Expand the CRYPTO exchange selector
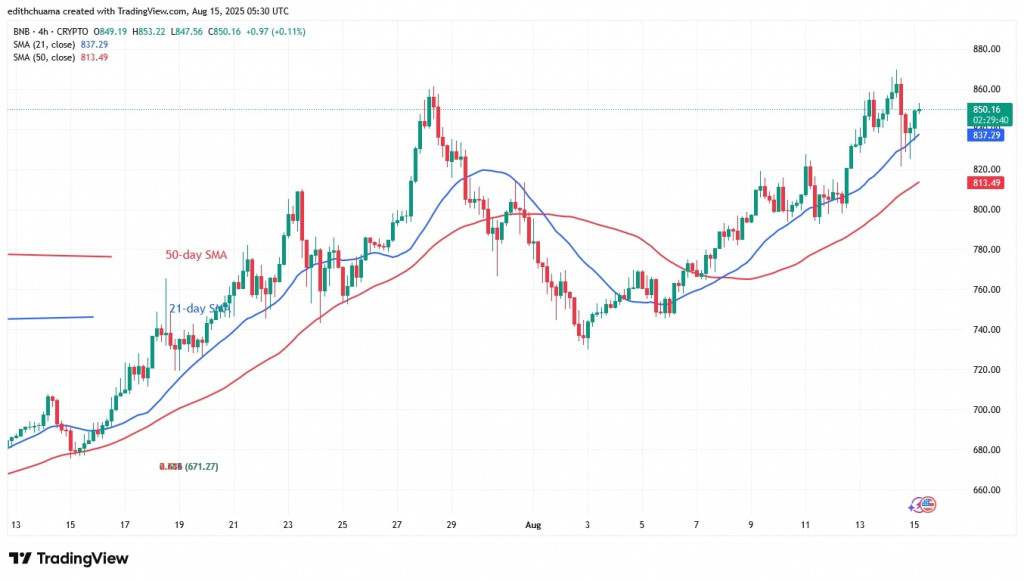This screenshot has height=581, width=1024. pos(72,31)
